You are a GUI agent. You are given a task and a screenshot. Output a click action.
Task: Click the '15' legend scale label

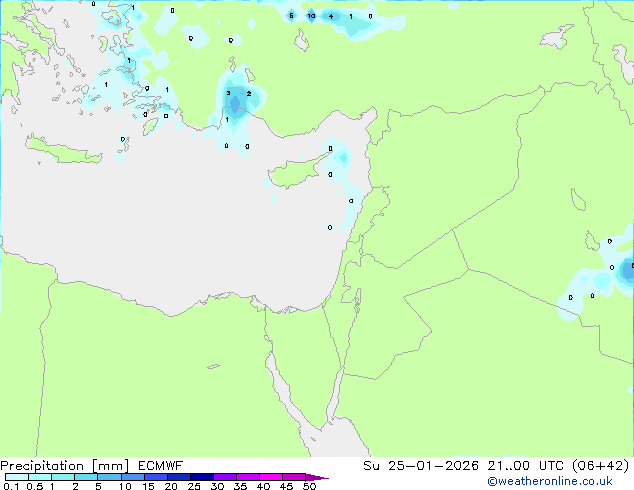[148, 486]
